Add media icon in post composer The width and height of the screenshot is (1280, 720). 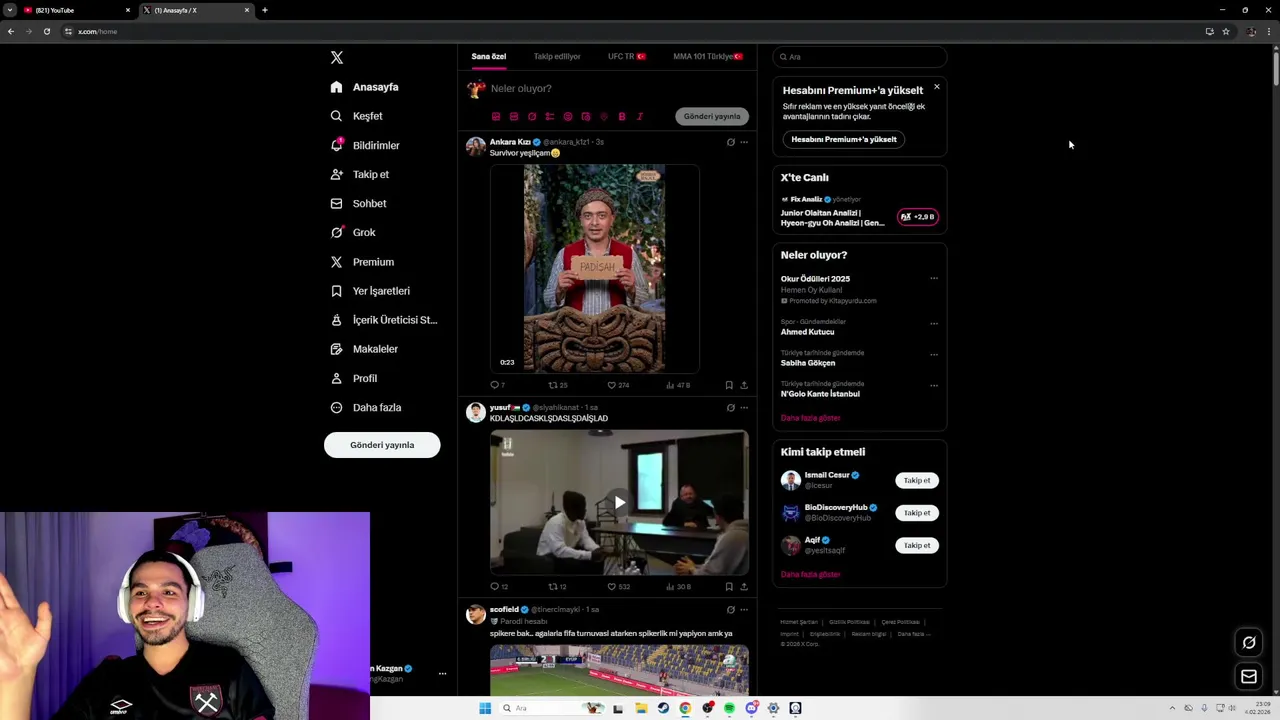[496, 117]
